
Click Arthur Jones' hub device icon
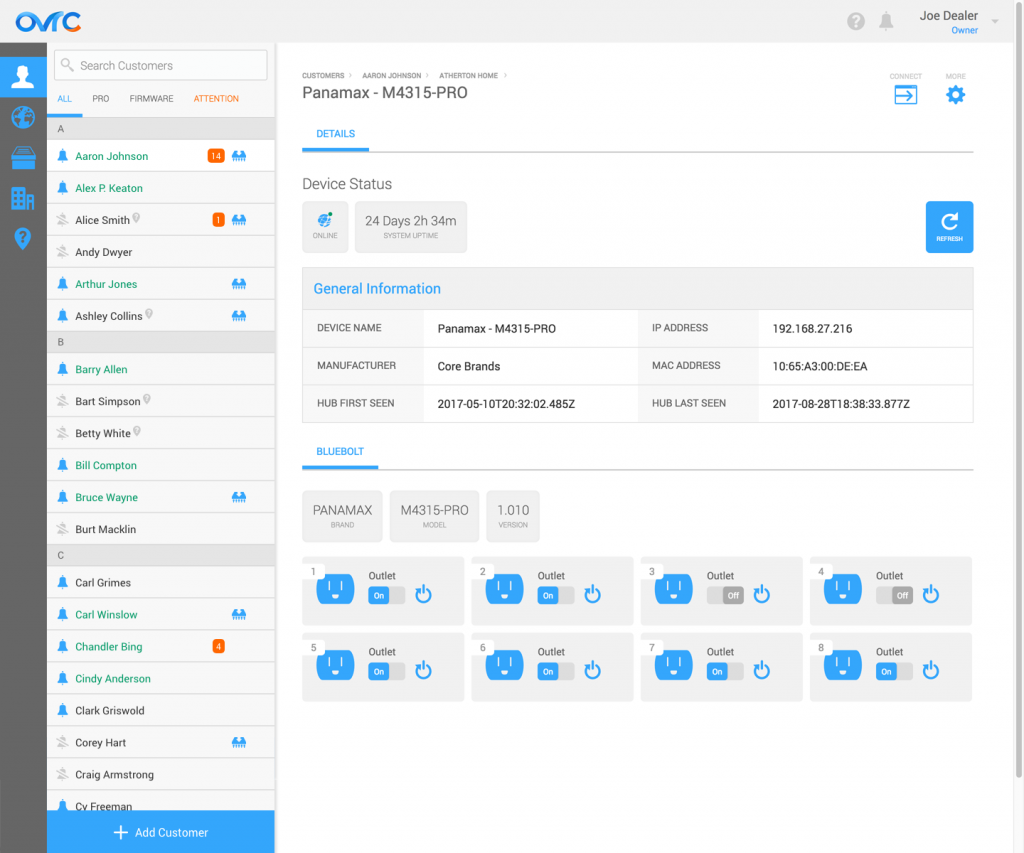(x=239, y=284)
